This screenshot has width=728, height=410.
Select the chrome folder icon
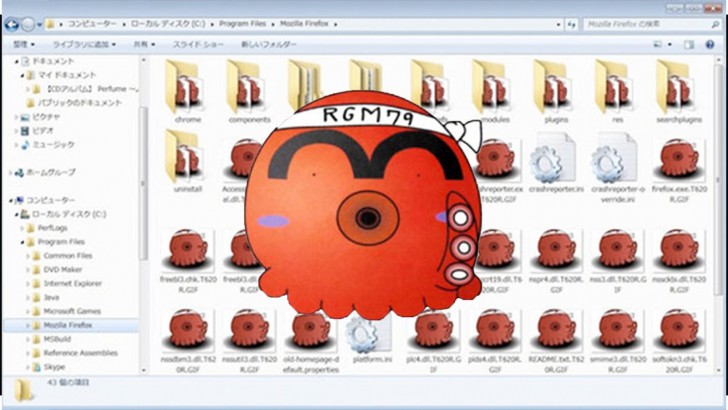coord(185,86)
